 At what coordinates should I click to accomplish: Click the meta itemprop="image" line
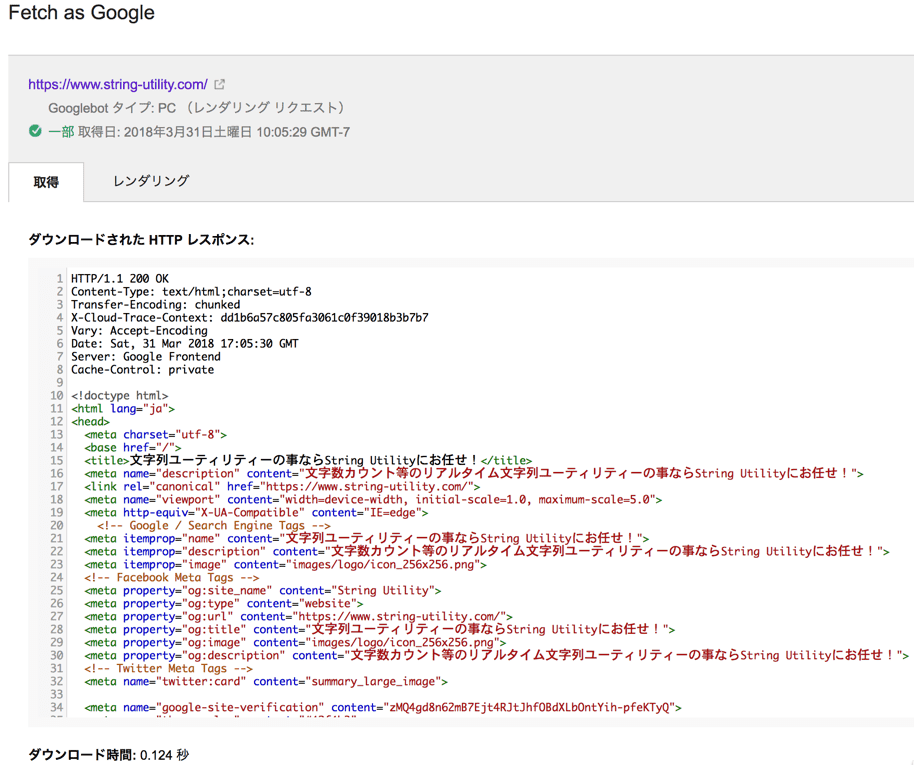286,564
